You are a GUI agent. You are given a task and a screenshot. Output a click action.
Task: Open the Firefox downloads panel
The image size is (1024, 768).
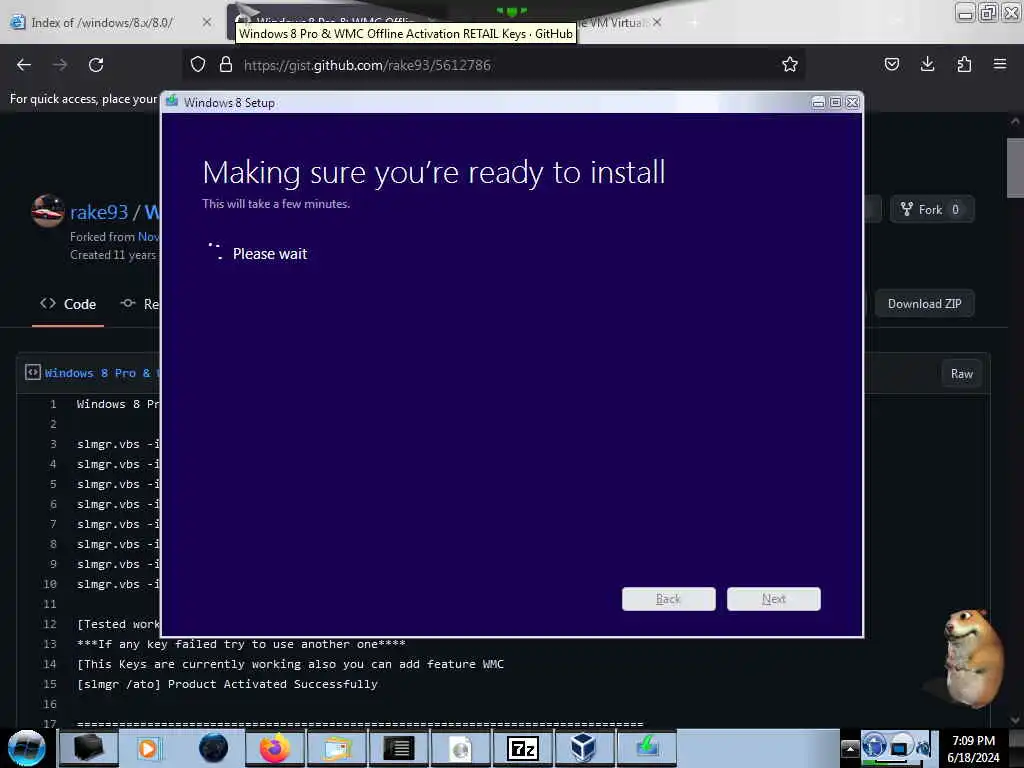click(927, 64)
